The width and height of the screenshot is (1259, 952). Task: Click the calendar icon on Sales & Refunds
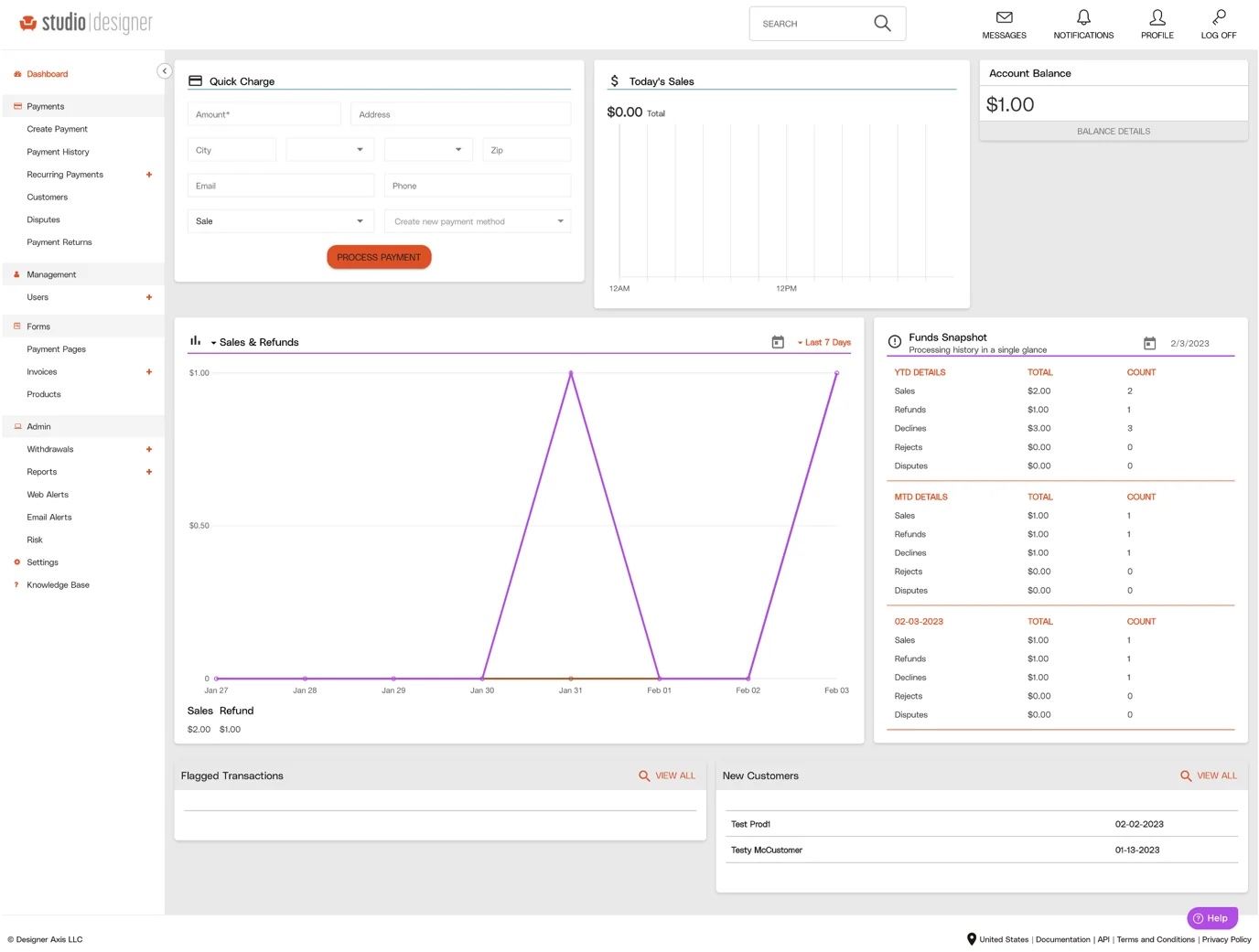pos(778,341)
